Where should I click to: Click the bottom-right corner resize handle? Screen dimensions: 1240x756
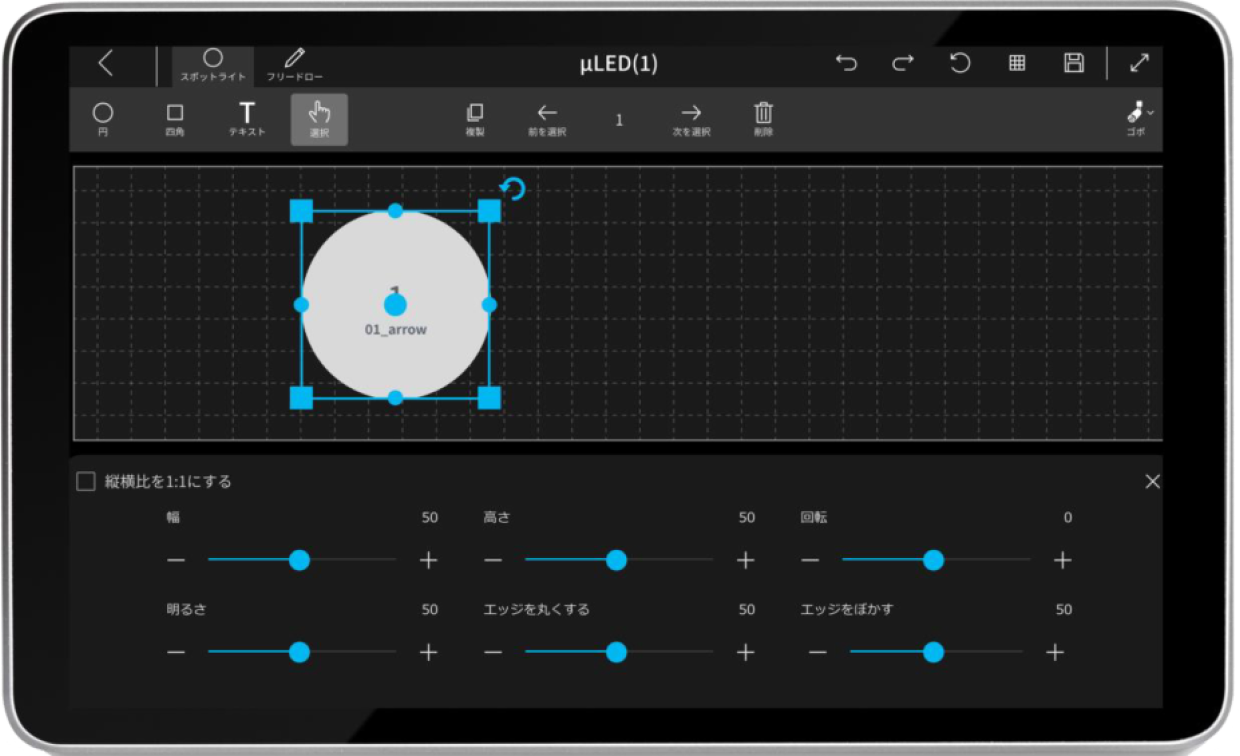(x=489, y=398)
